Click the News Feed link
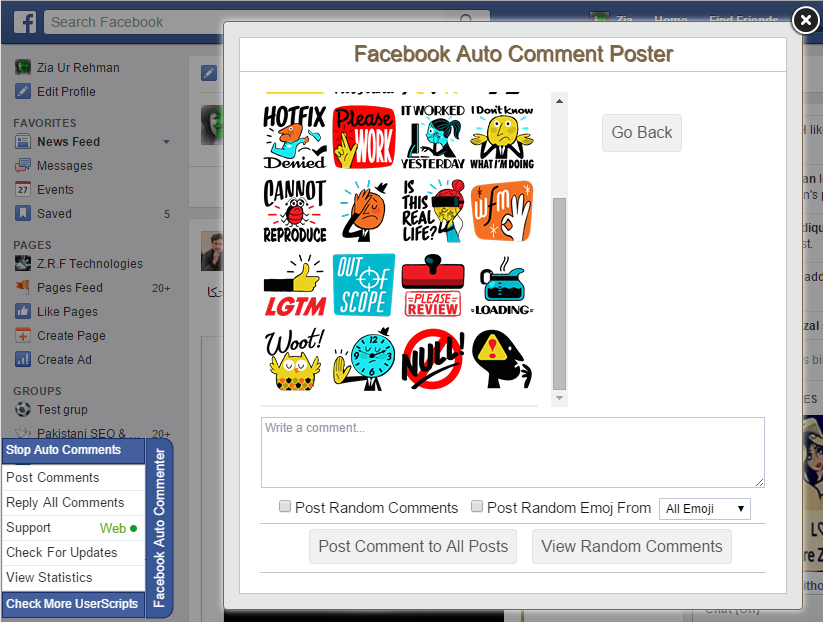Image resolution: width=823 pixels, height=622 pixels. coord(68,142)
